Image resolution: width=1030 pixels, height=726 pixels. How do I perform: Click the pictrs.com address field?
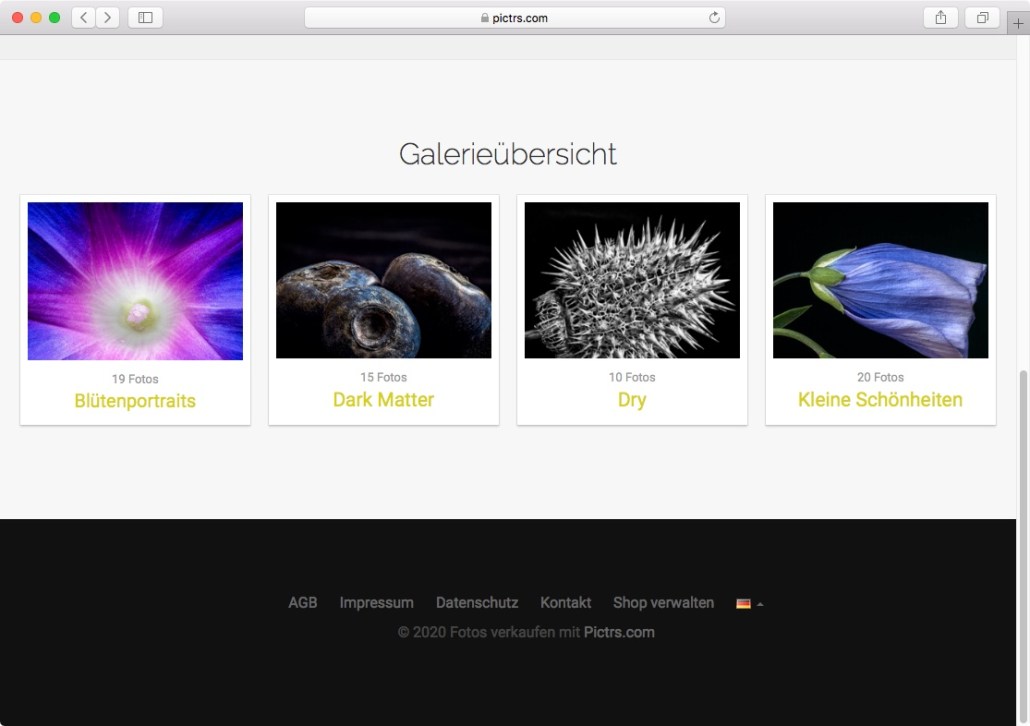click(514, 18)
